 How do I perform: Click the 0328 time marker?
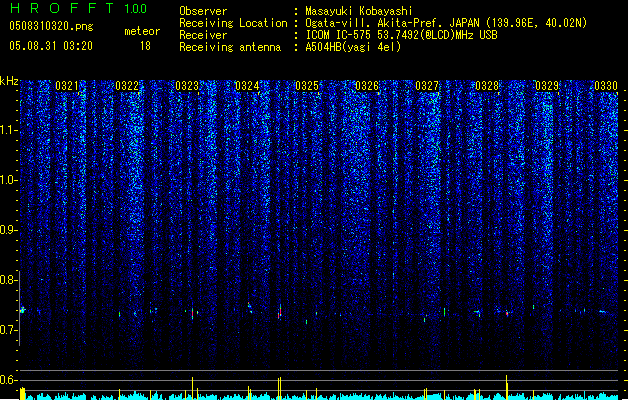487,86
